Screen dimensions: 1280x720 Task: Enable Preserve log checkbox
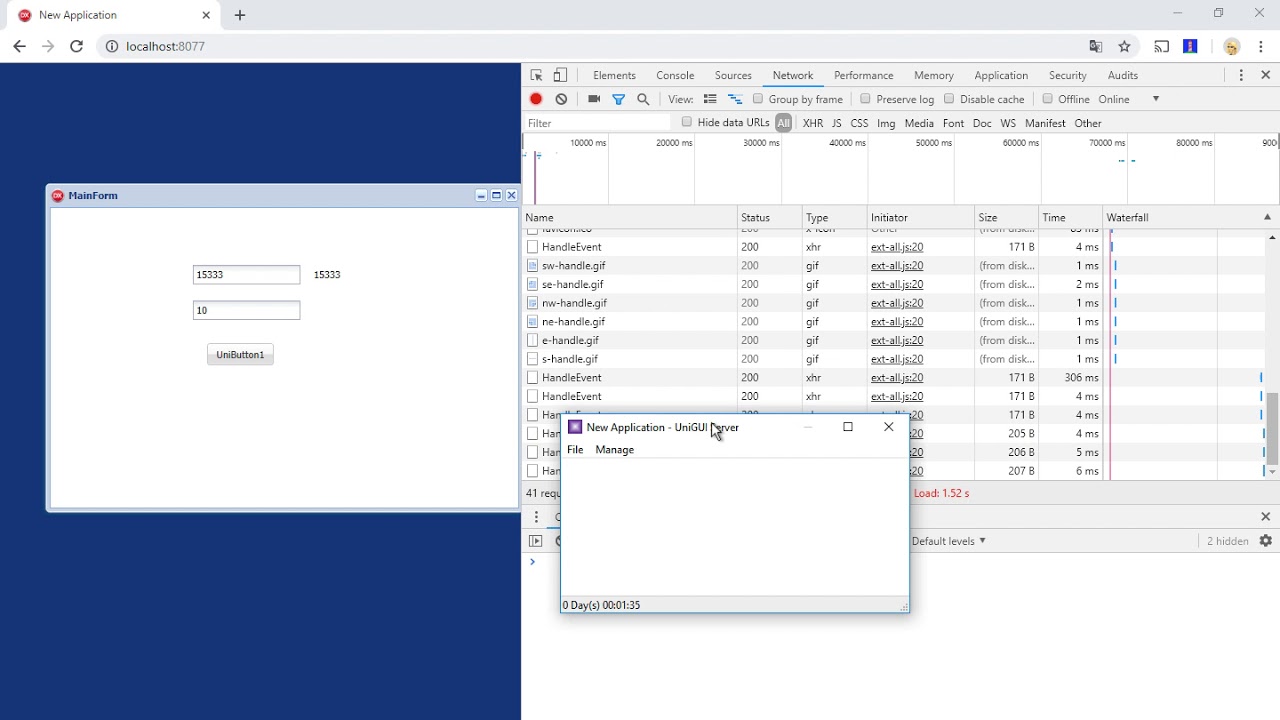(x=865, y=99)
